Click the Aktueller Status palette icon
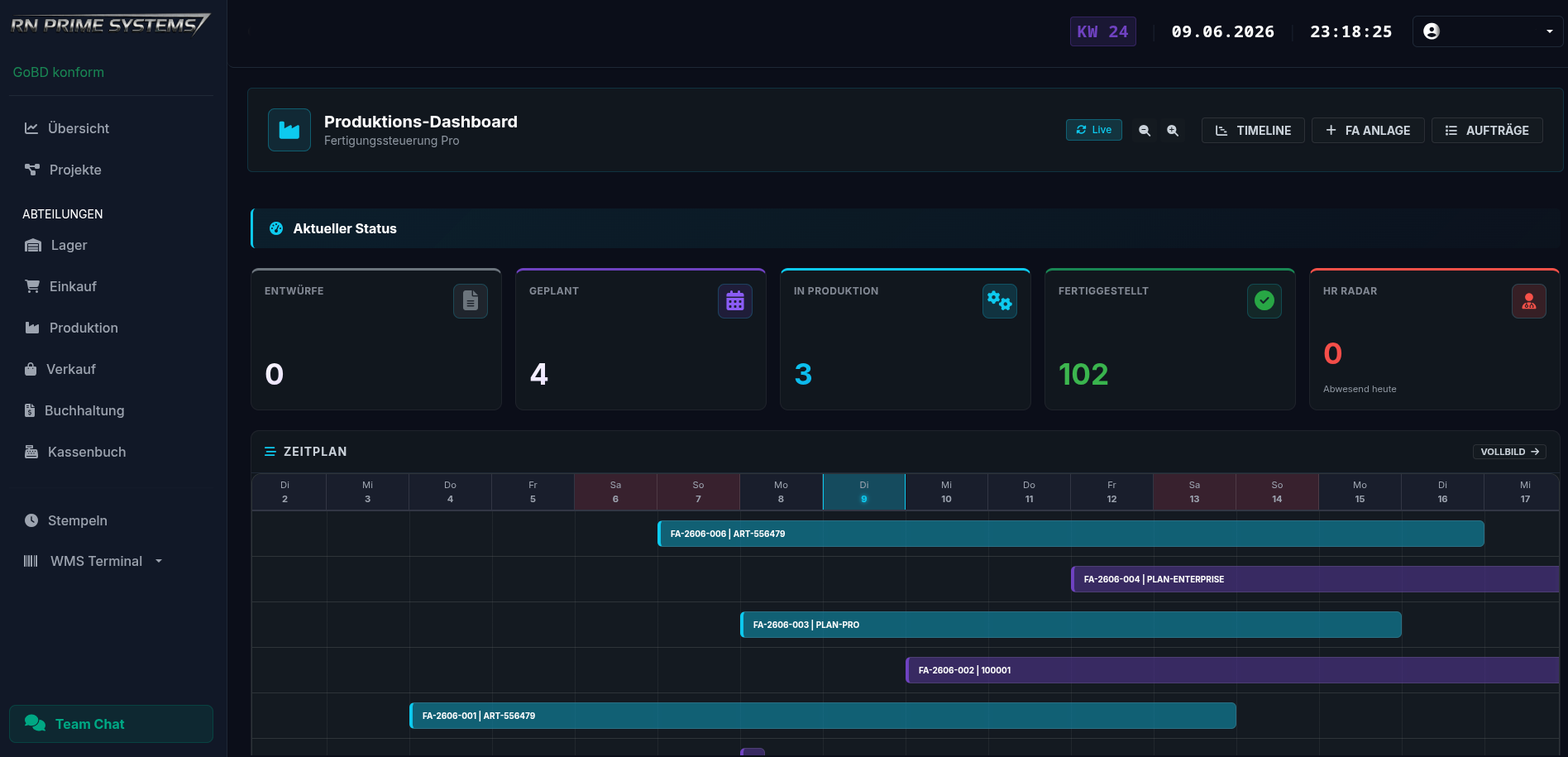The height and width of the screenshot is (757, 1568). [276, 228]
